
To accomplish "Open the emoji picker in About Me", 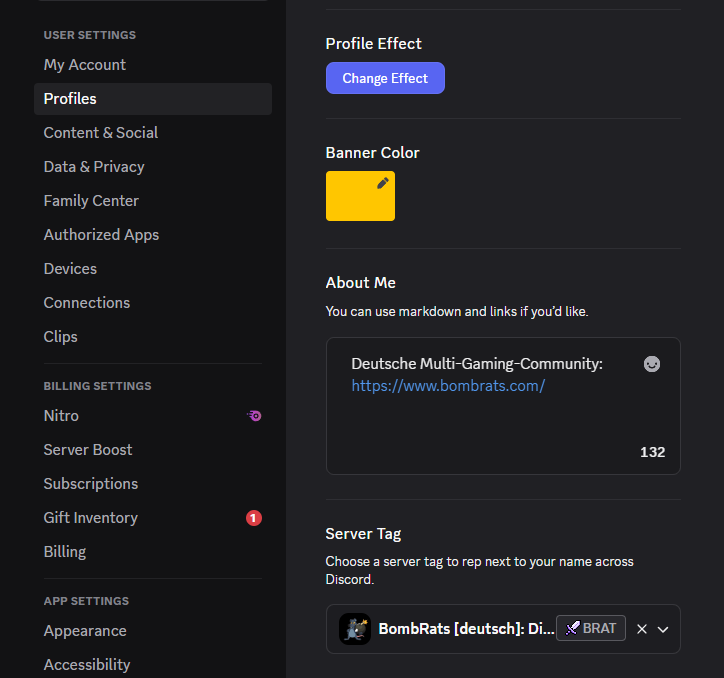I will 652,364.
